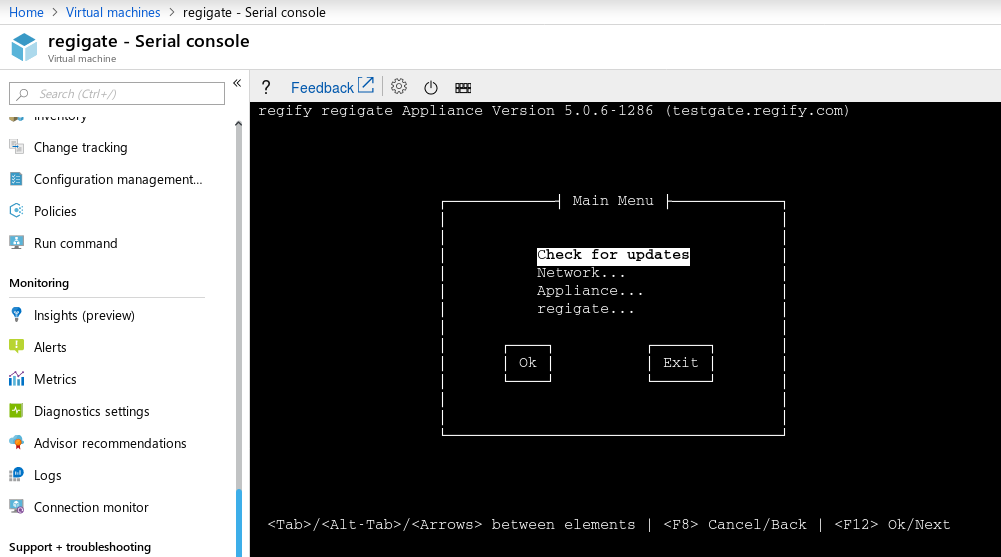The height and width of the screenshot is (557, 1001).
Task: Click the Monitoring section header
Action: pyautogui.click(x=39, y=283)
